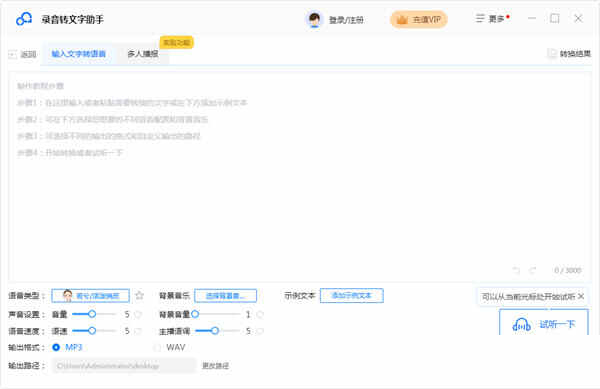Click the 音量 value 5
600x389 pixels.
pos(127,314)
